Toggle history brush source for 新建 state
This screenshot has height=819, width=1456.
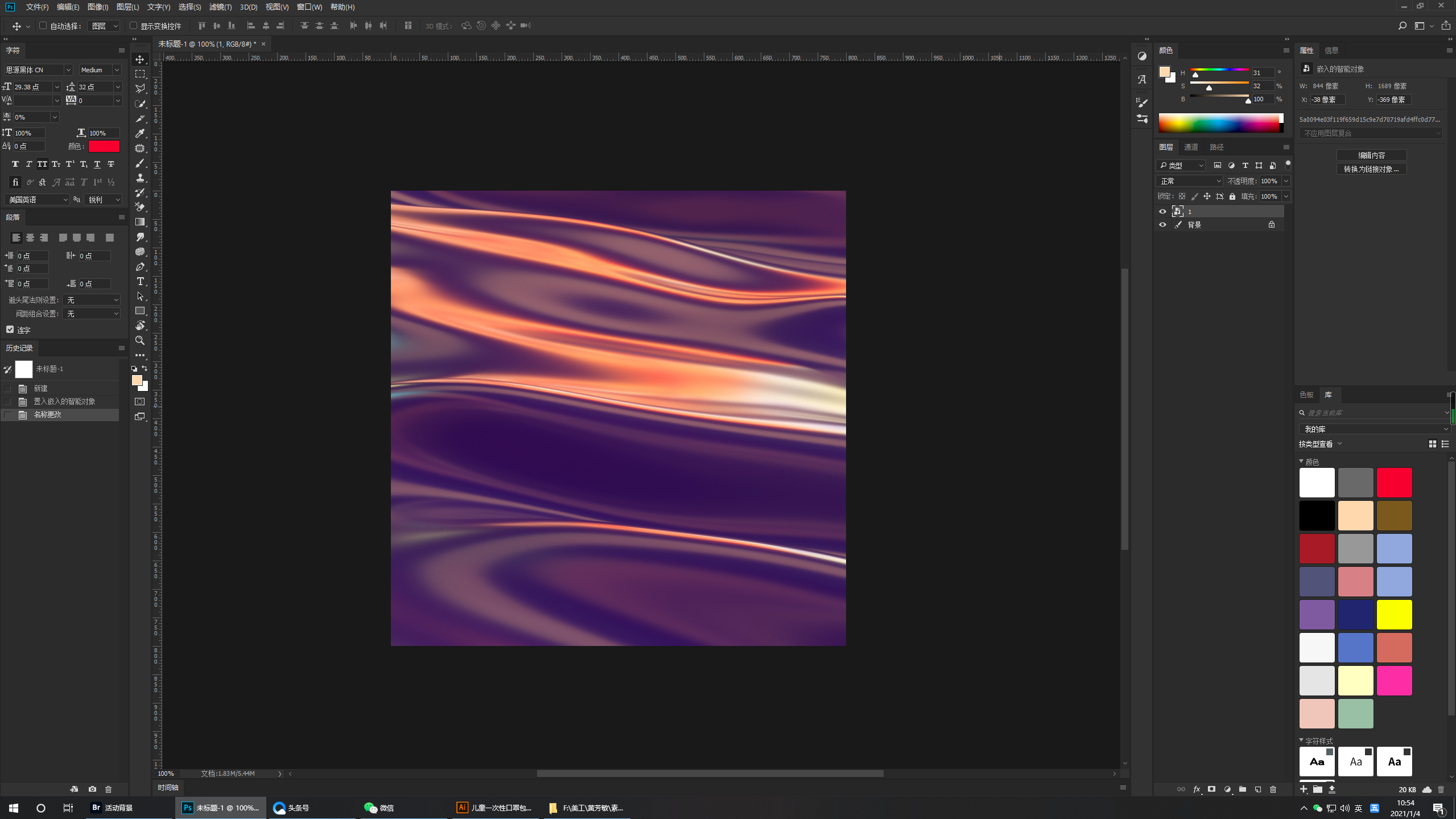7,389
